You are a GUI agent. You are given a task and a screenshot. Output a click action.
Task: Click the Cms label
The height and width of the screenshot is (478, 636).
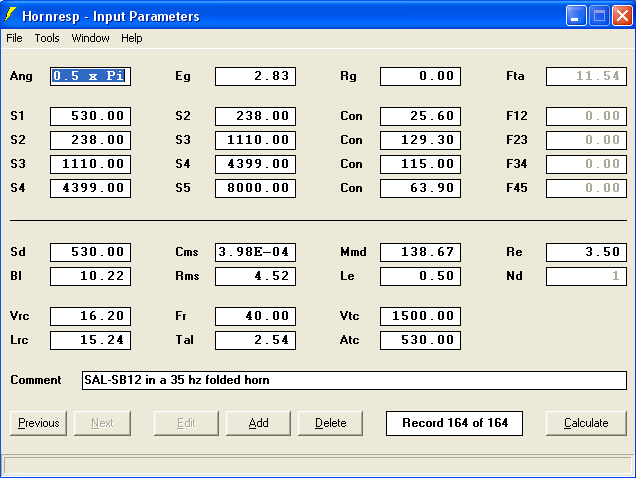[x=187, y=252]
